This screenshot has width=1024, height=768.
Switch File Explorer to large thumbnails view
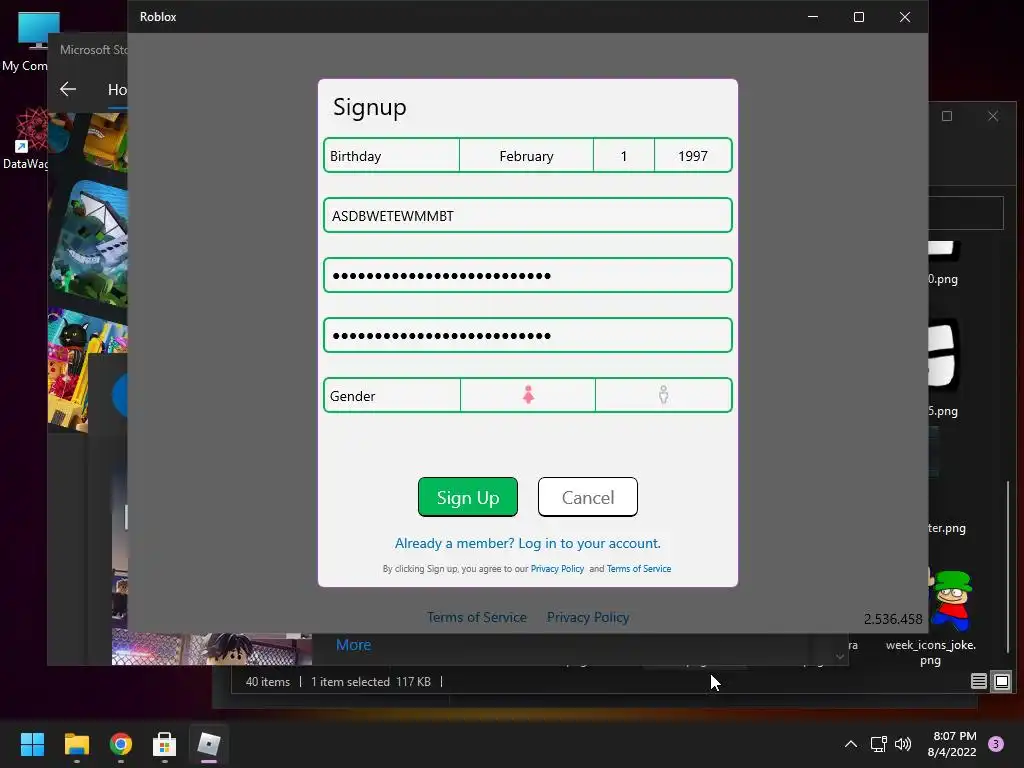coord(1002,682)
